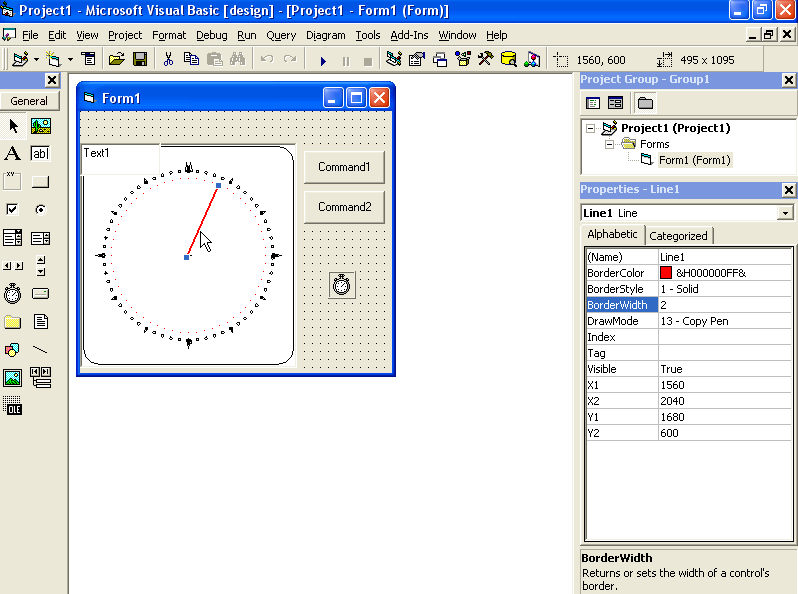Click the Open Project folder icon

point(117,60)
